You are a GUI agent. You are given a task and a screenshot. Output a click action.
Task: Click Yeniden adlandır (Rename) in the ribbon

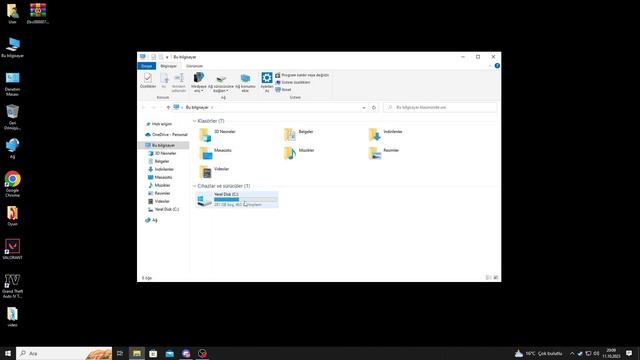coord(179,82)
